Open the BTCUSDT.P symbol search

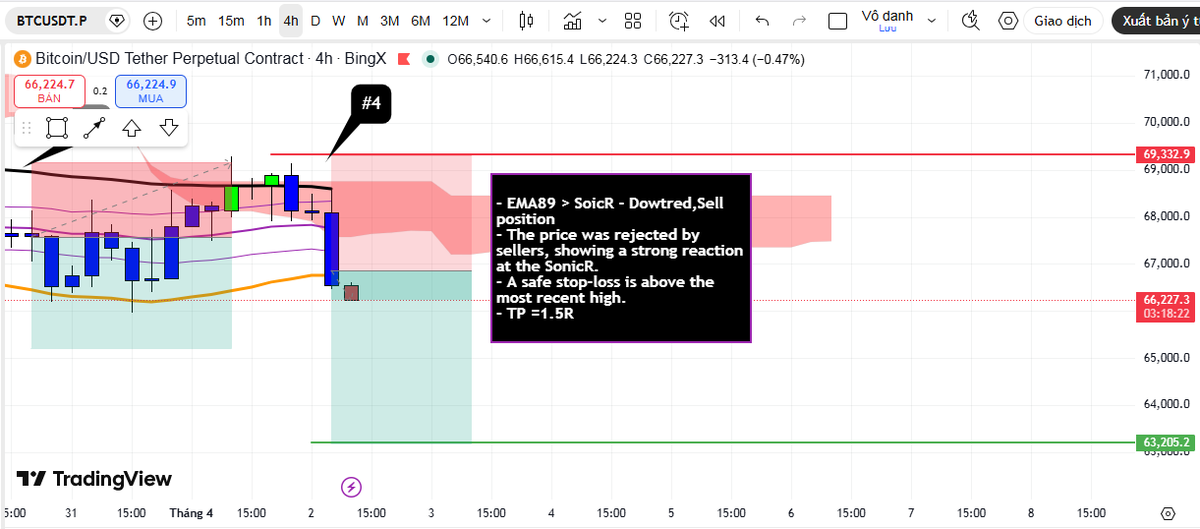(53, 20)
